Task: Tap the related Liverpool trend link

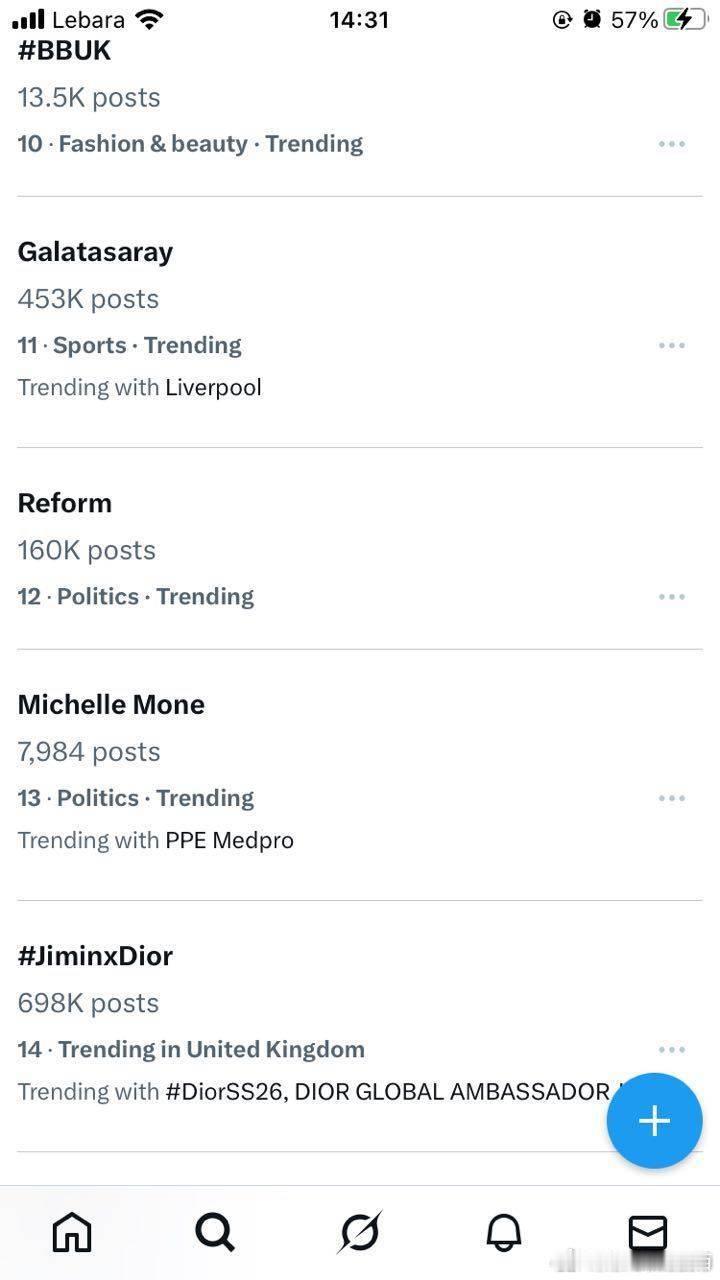Action: click(213, 388)
